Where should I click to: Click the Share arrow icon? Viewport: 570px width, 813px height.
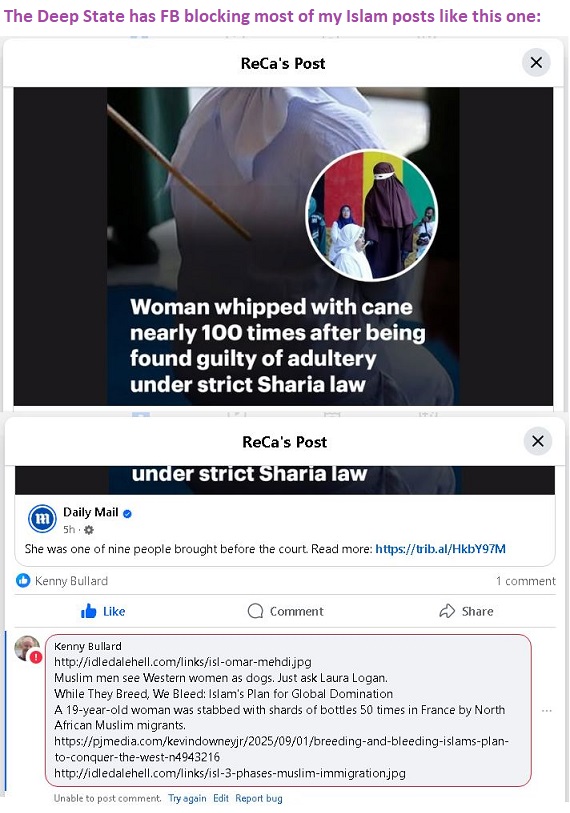[447, 611]
